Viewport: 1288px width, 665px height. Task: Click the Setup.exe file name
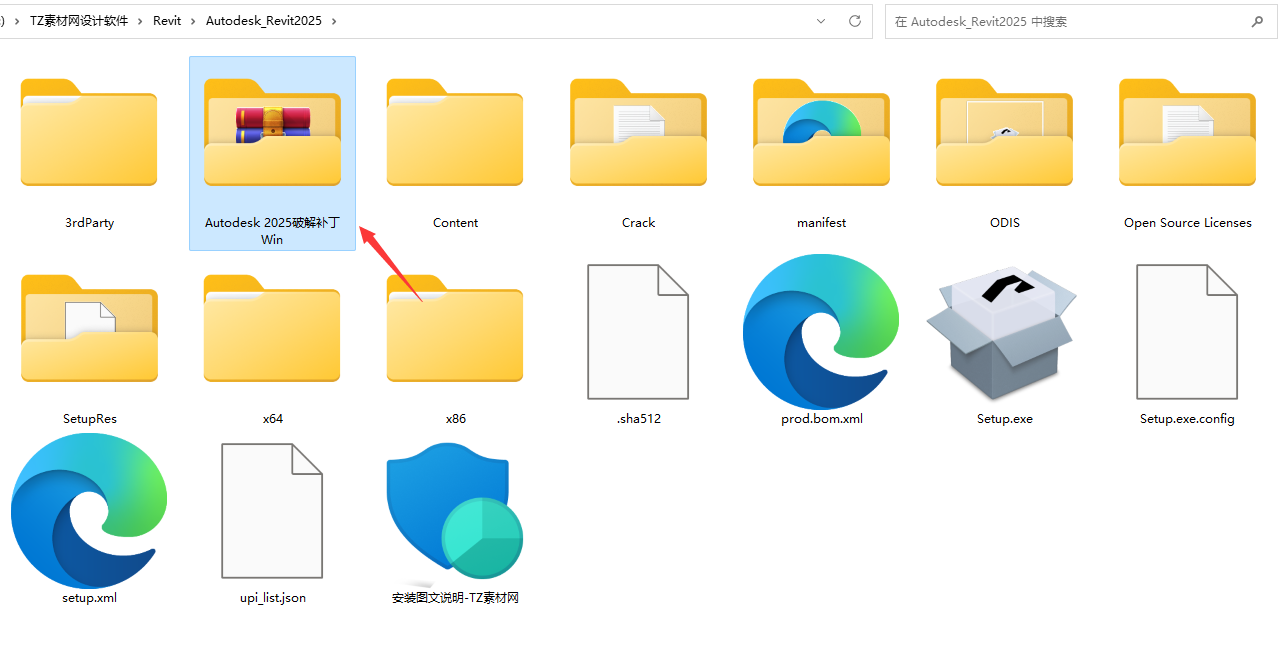tap(1004, 419)
